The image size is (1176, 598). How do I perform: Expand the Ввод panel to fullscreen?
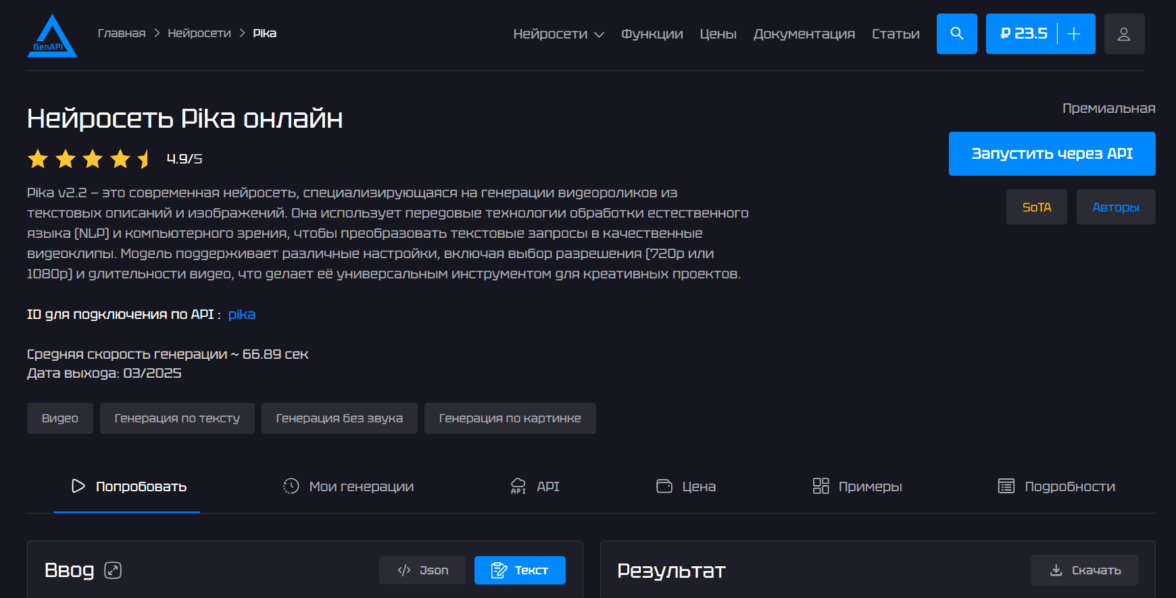[x=112, y=570]
